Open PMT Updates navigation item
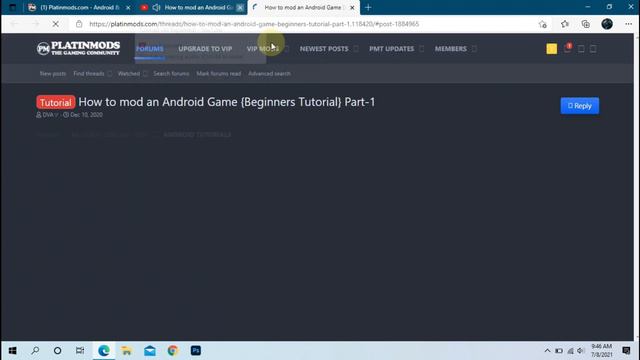This screenshot has width=640, height=360. (391, 49)
